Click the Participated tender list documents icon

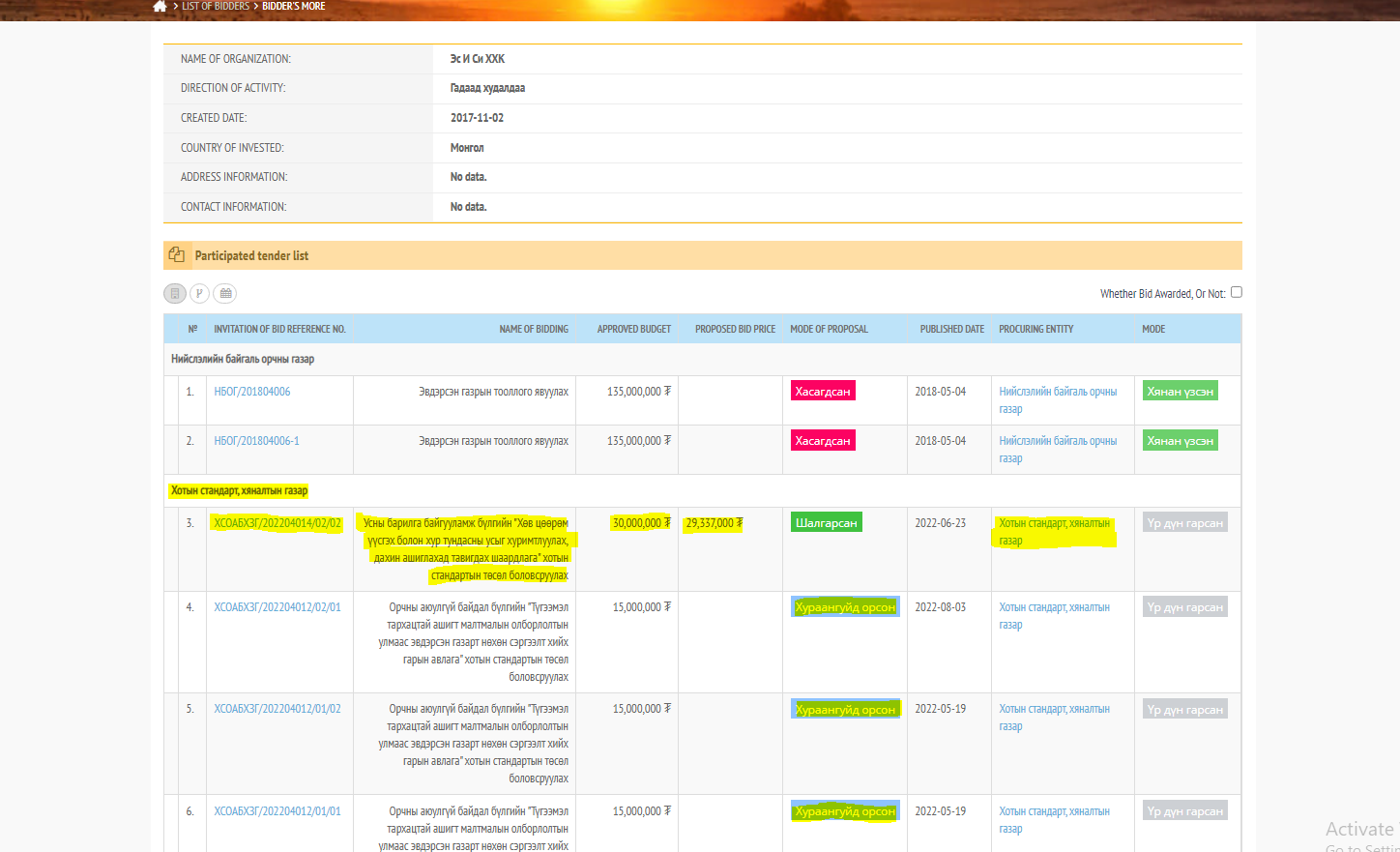(177, 255)
